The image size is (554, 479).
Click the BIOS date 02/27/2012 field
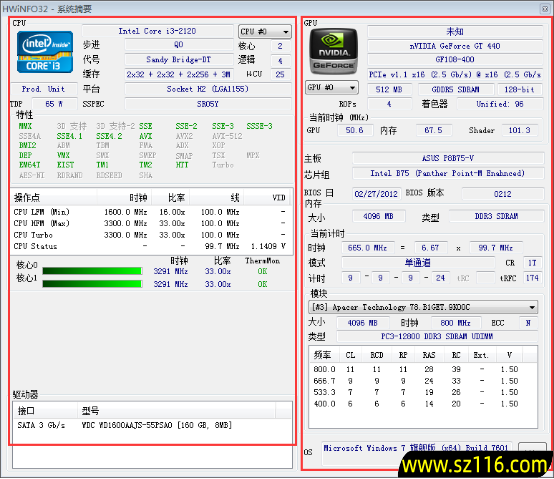(x=376, y=194)
